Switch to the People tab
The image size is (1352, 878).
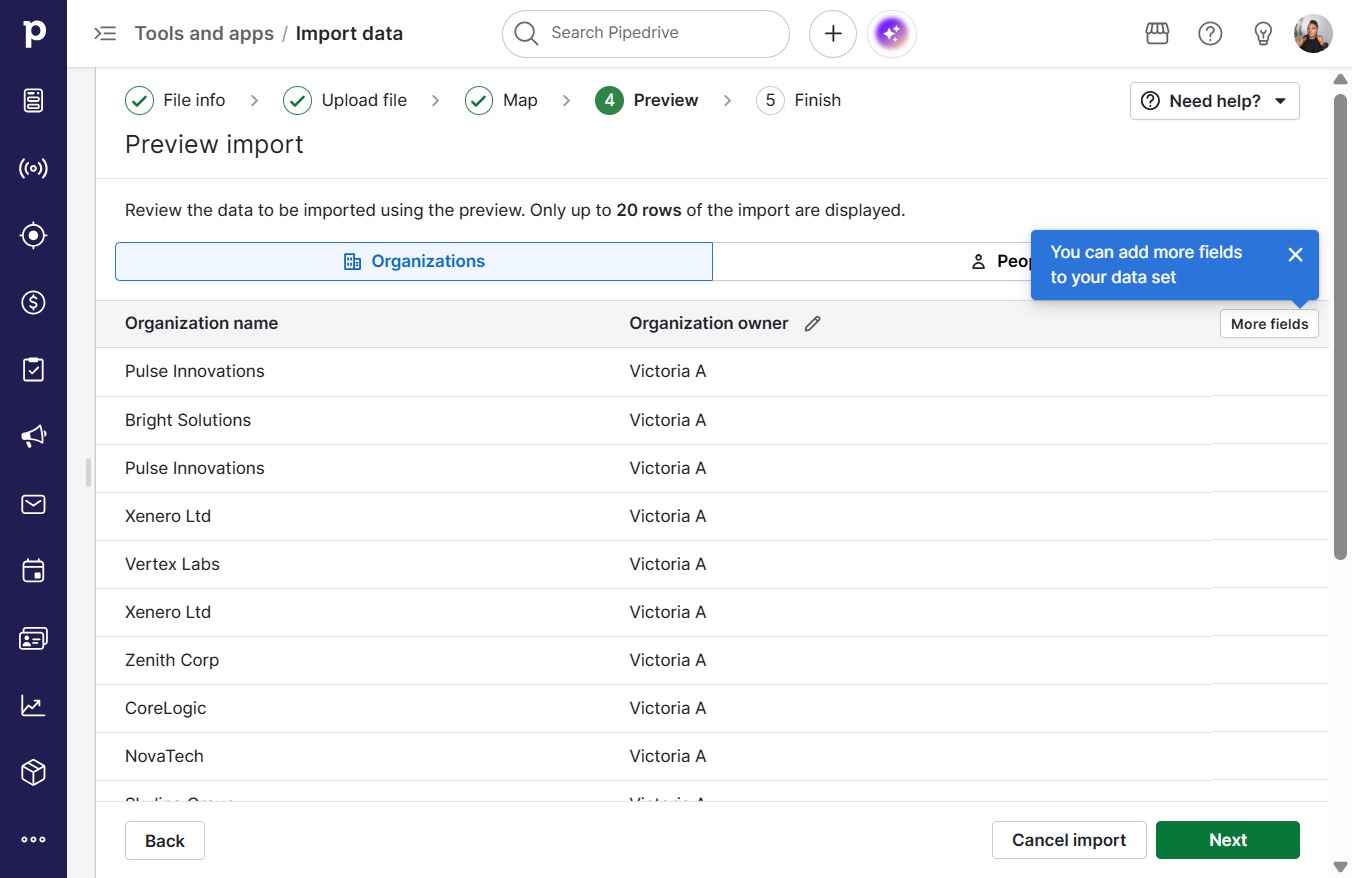(1006, 261)
